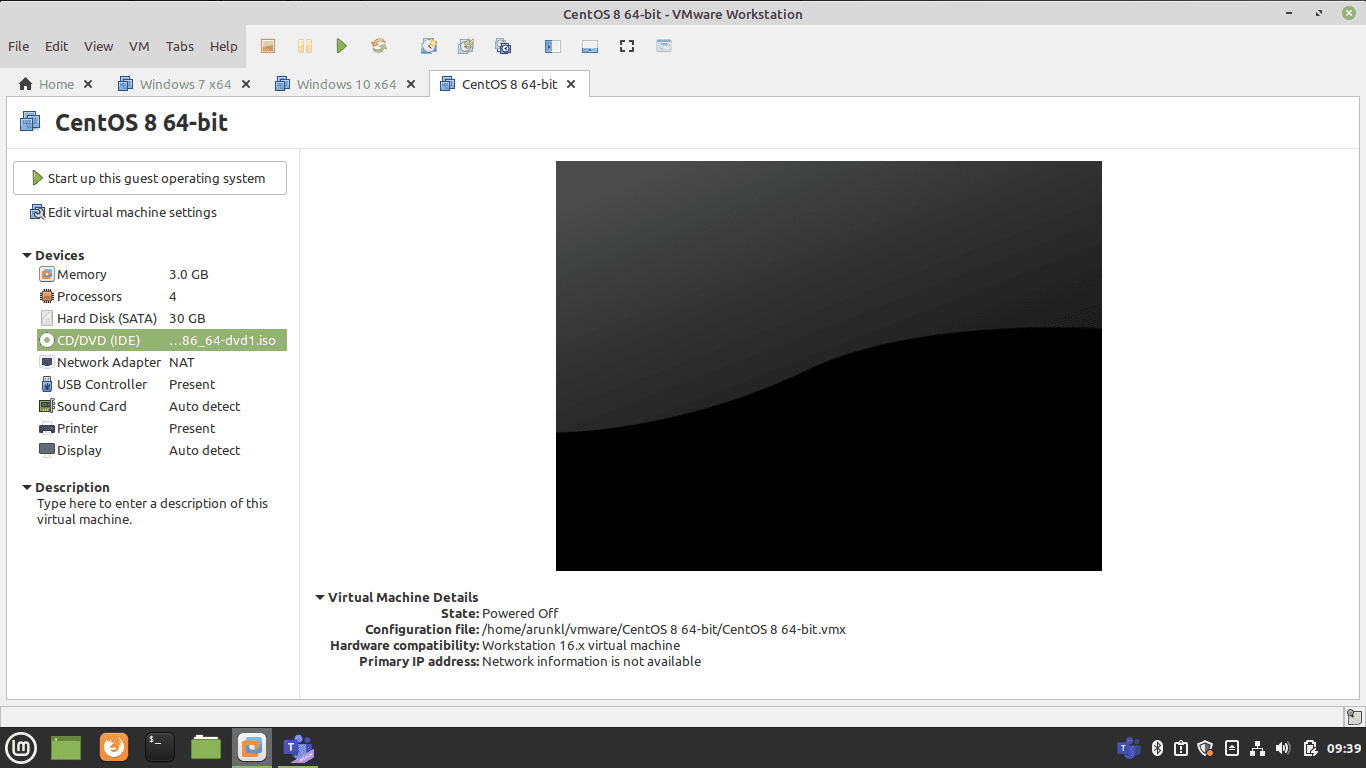Click the configuration file path text
Viewport: 1366px width, 768px height.
point(664,629)
